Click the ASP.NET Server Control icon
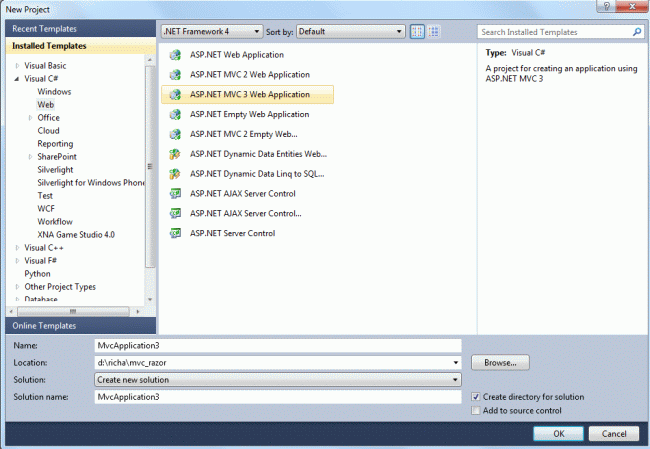The height and width of the screenshot is (449, 650). point(175,233)
